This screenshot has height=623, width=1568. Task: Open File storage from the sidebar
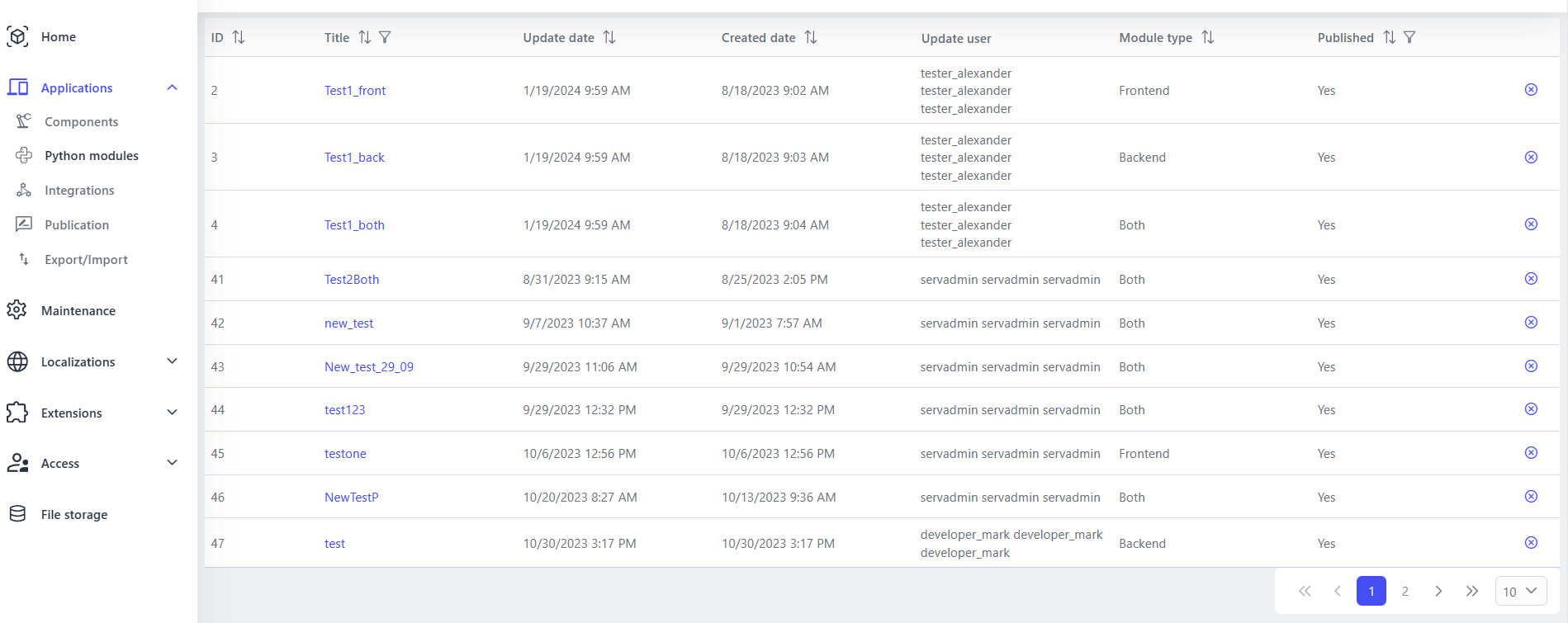coord(74,515)
